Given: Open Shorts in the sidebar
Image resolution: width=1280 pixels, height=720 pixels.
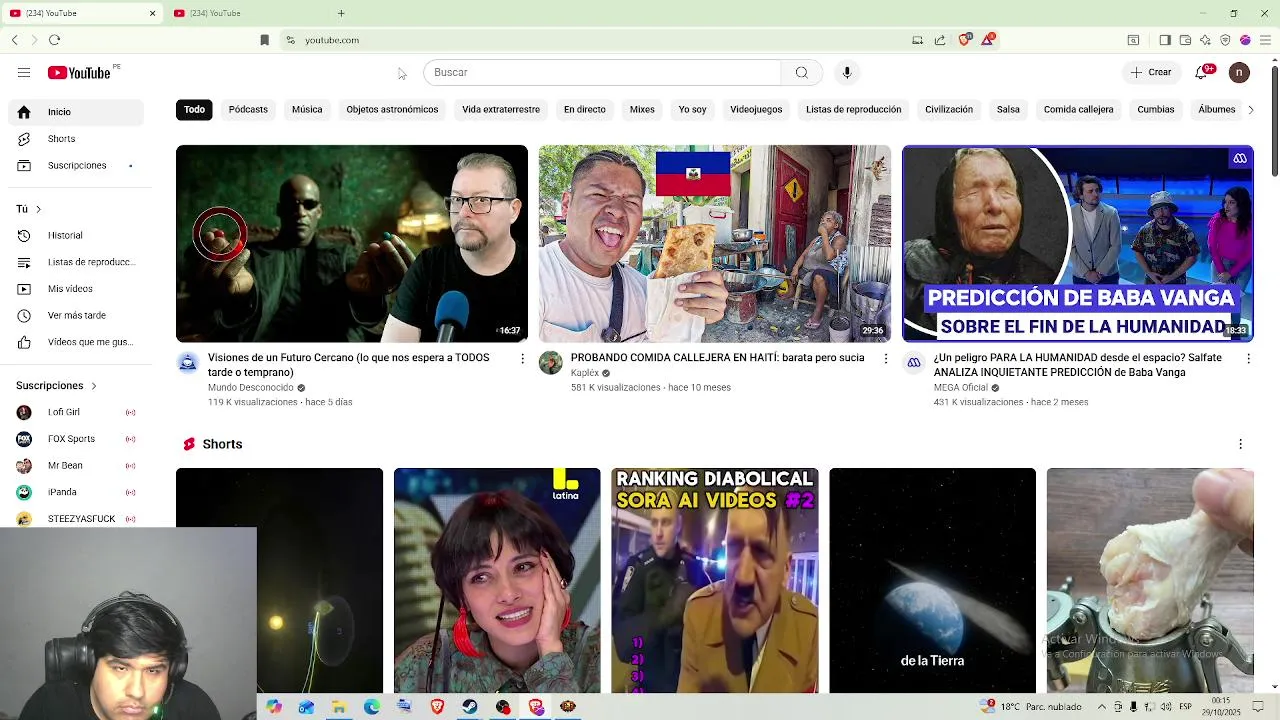Looking at the screenshot, I should point(76,139).
